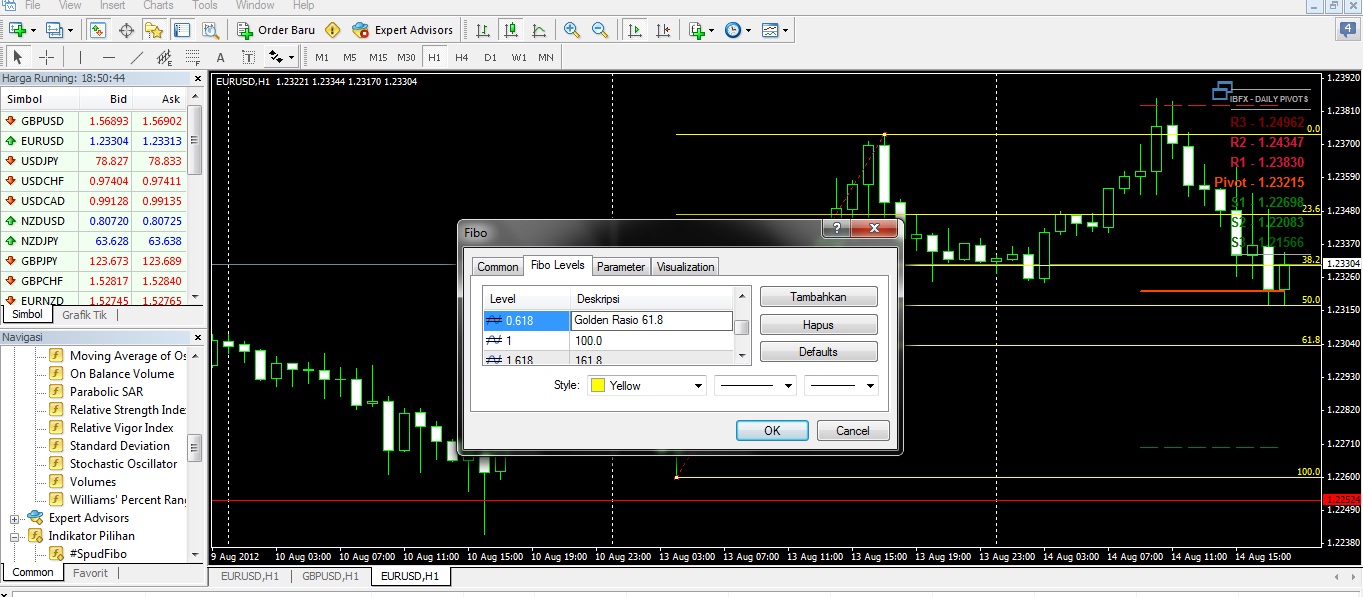
Task: Cancel the Fibo dialog
Action: coord(853,431)
